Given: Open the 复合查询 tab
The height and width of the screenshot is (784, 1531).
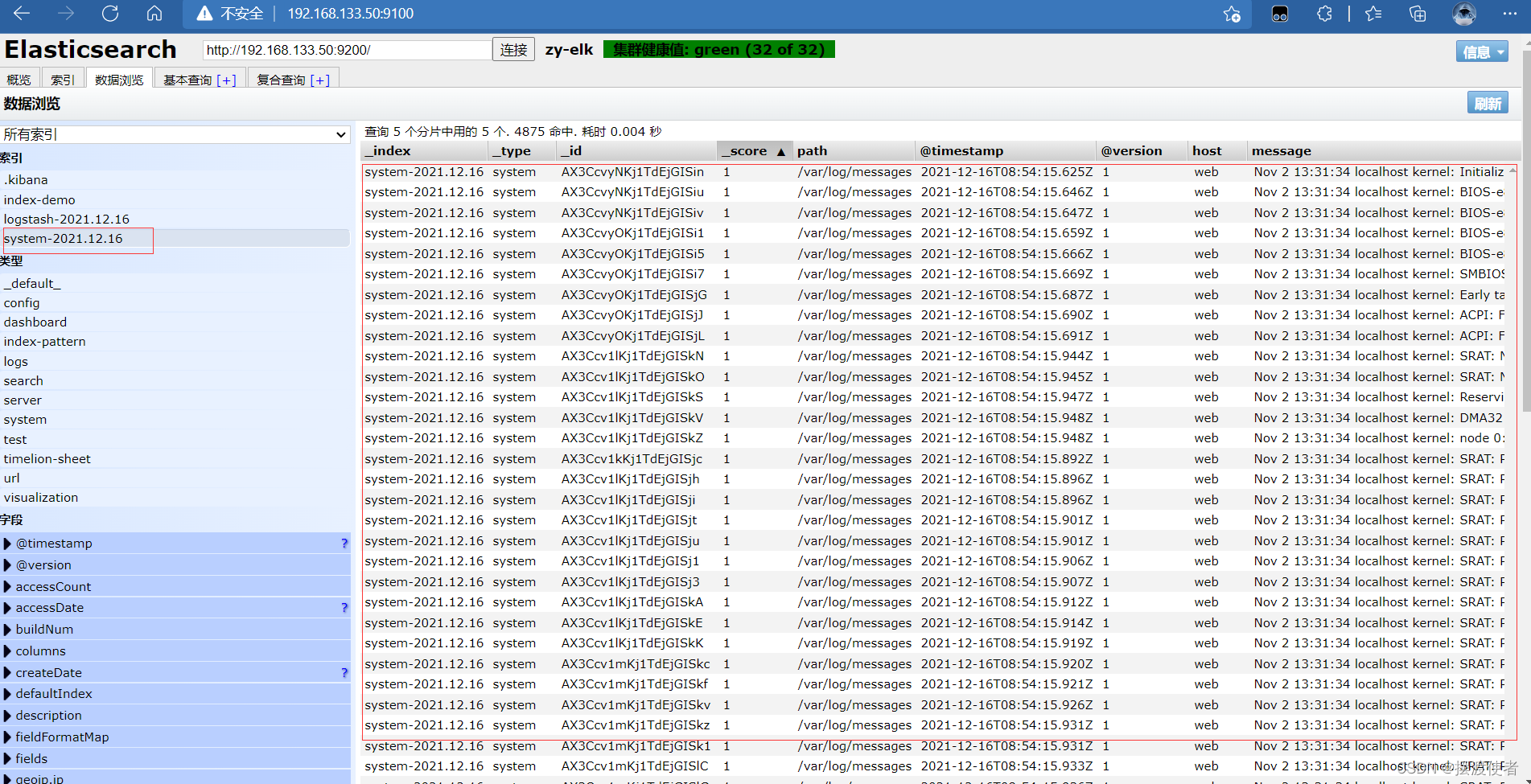Looking at the screenshot, I should [x=281, y=80].
